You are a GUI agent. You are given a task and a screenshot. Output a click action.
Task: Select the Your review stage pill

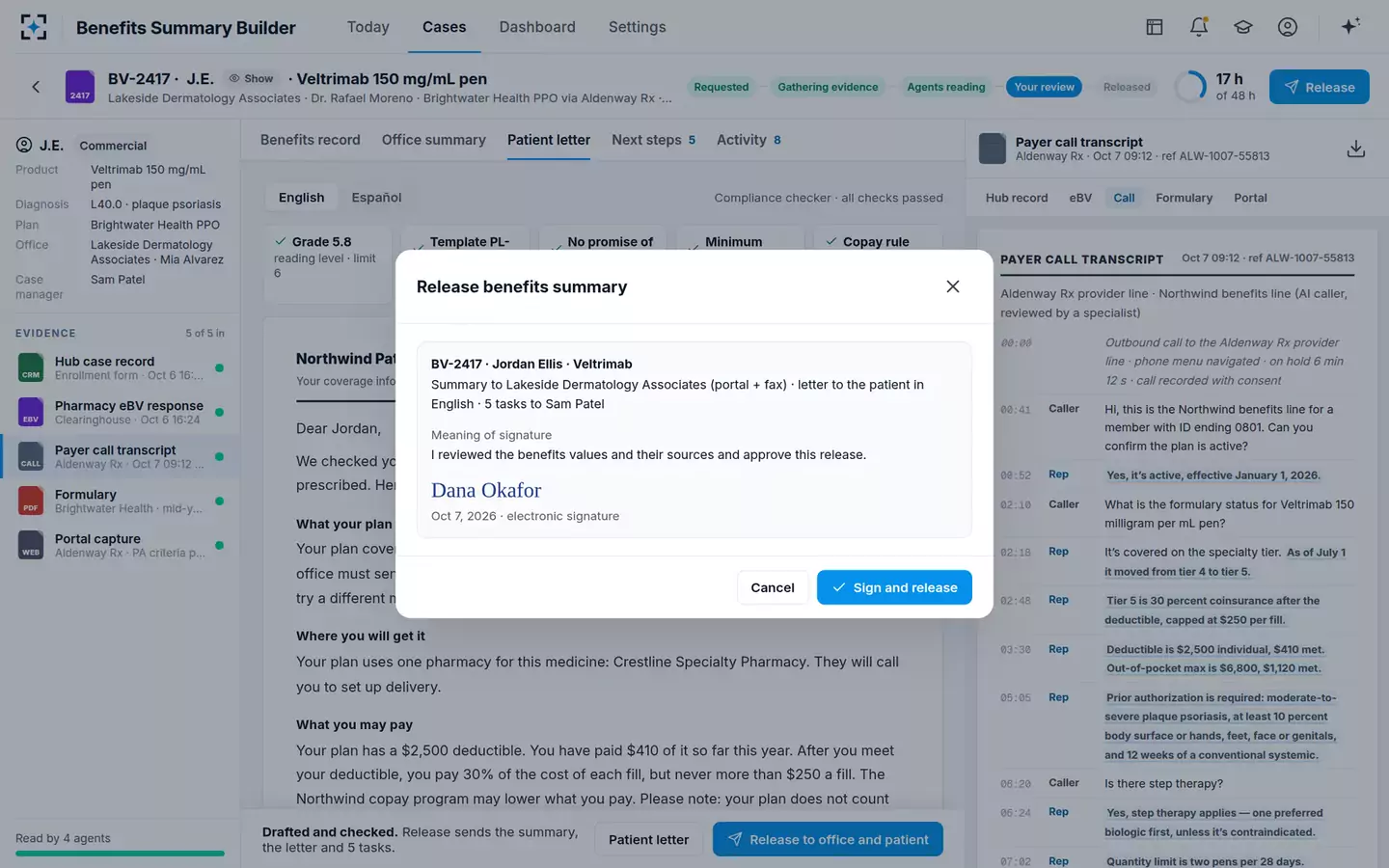(x=1044, y=87)
